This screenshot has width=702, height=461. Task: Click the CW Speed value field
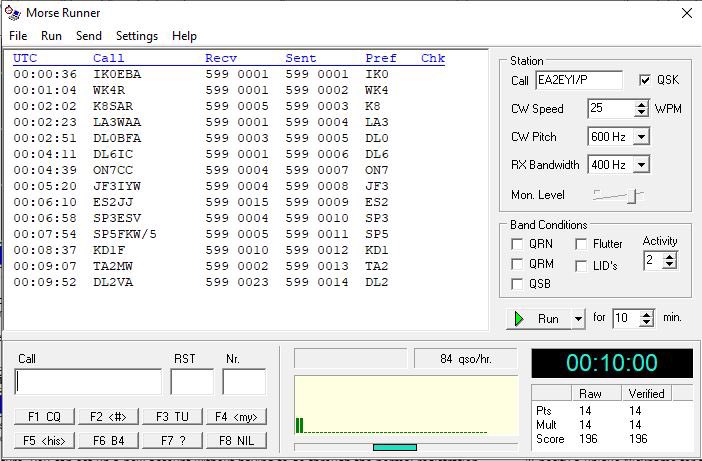(x=611, y=108)
